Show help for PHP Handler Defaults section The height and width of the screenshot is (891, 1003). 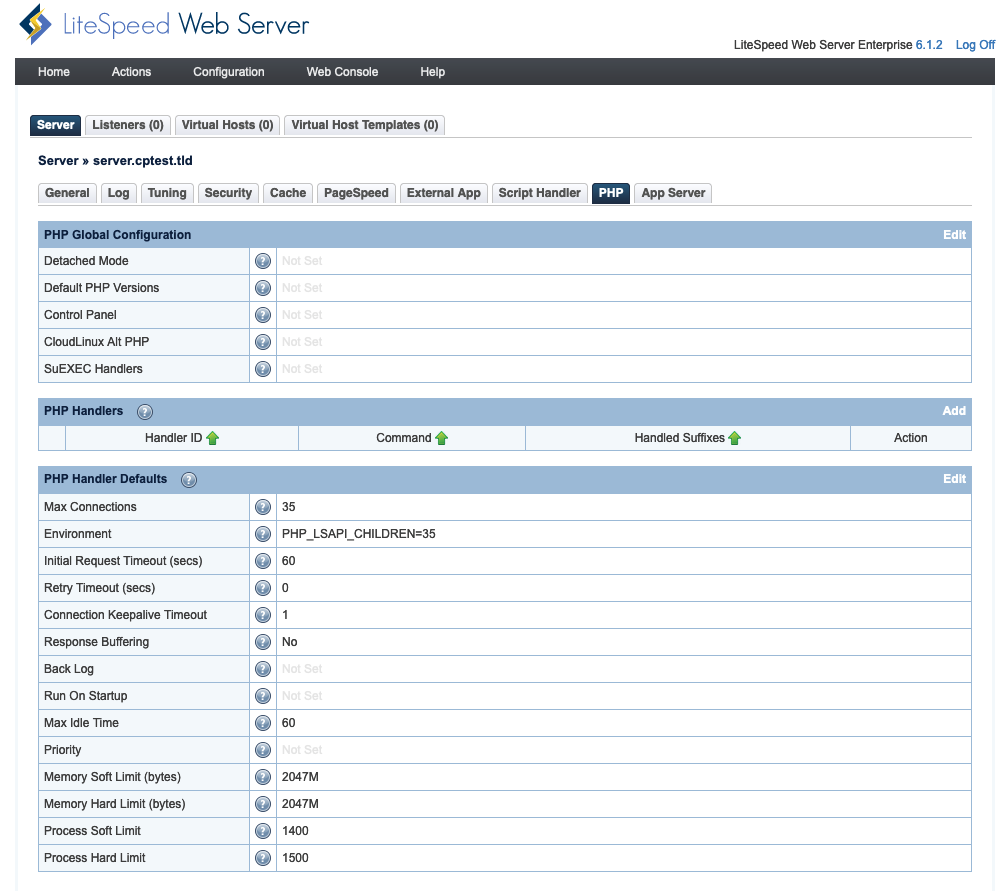point(189,480)
